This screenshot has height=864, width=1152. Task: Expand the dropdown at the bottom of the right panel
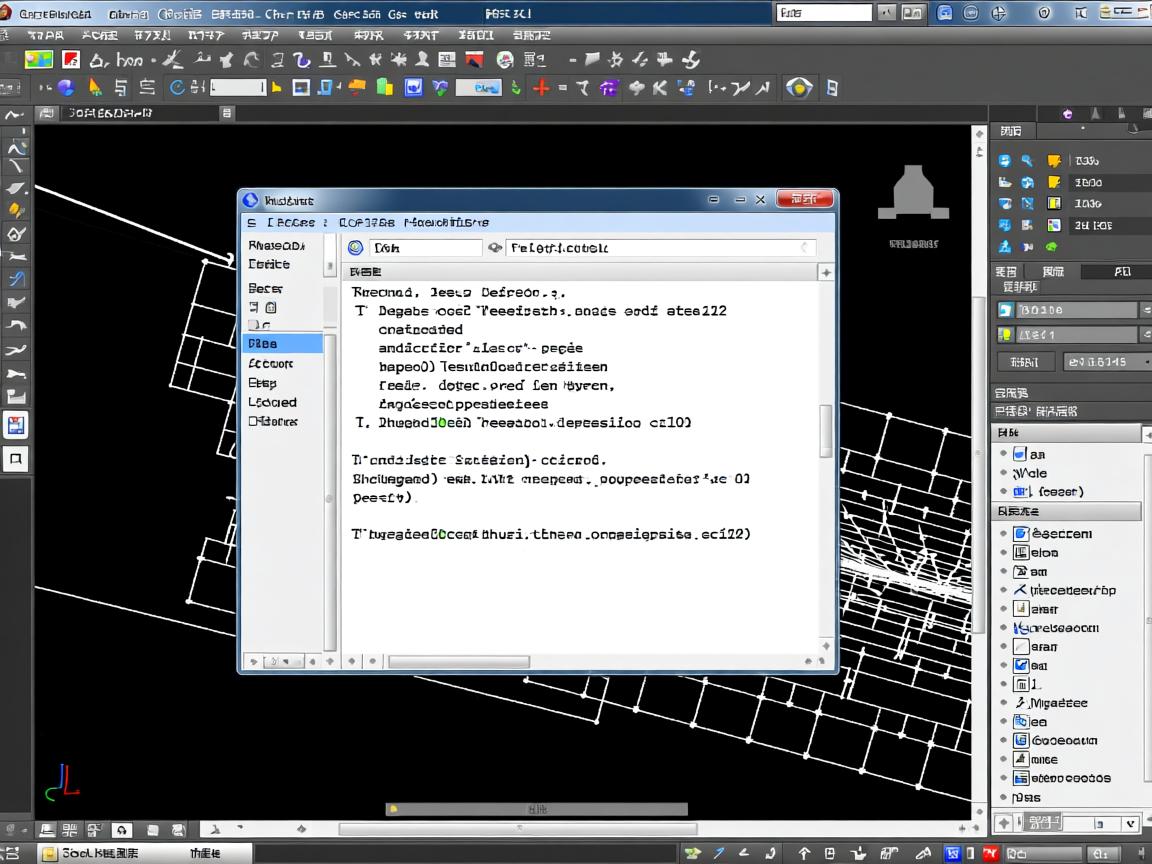point(1131,823)
